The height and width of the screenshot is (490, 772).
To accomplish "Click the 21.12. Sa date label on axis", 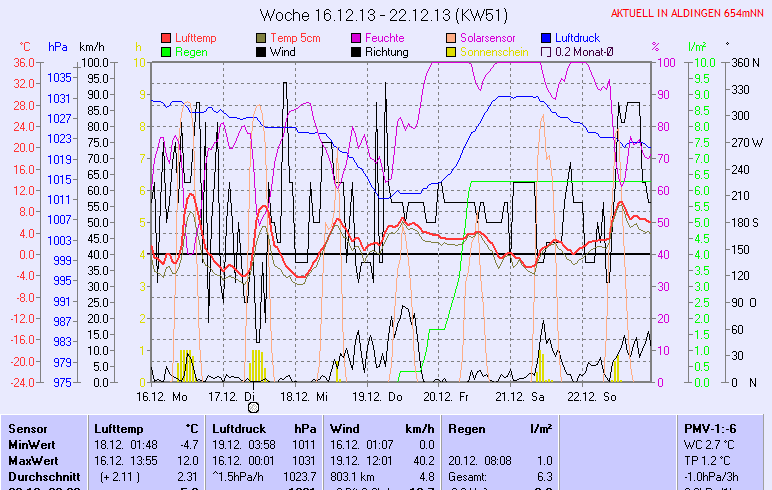I will [525, 396].
